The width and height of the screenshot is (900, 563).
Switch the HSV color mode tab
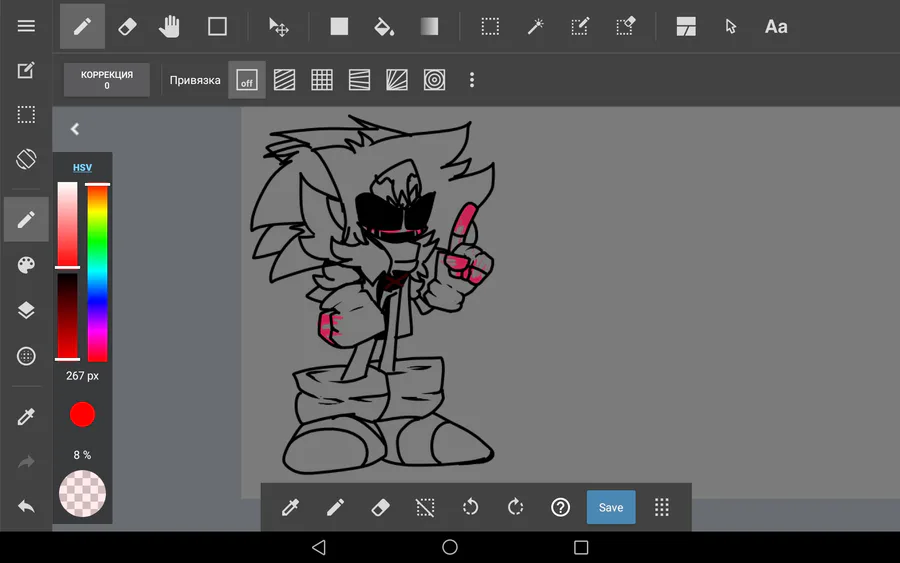click(x=82, y=168)
